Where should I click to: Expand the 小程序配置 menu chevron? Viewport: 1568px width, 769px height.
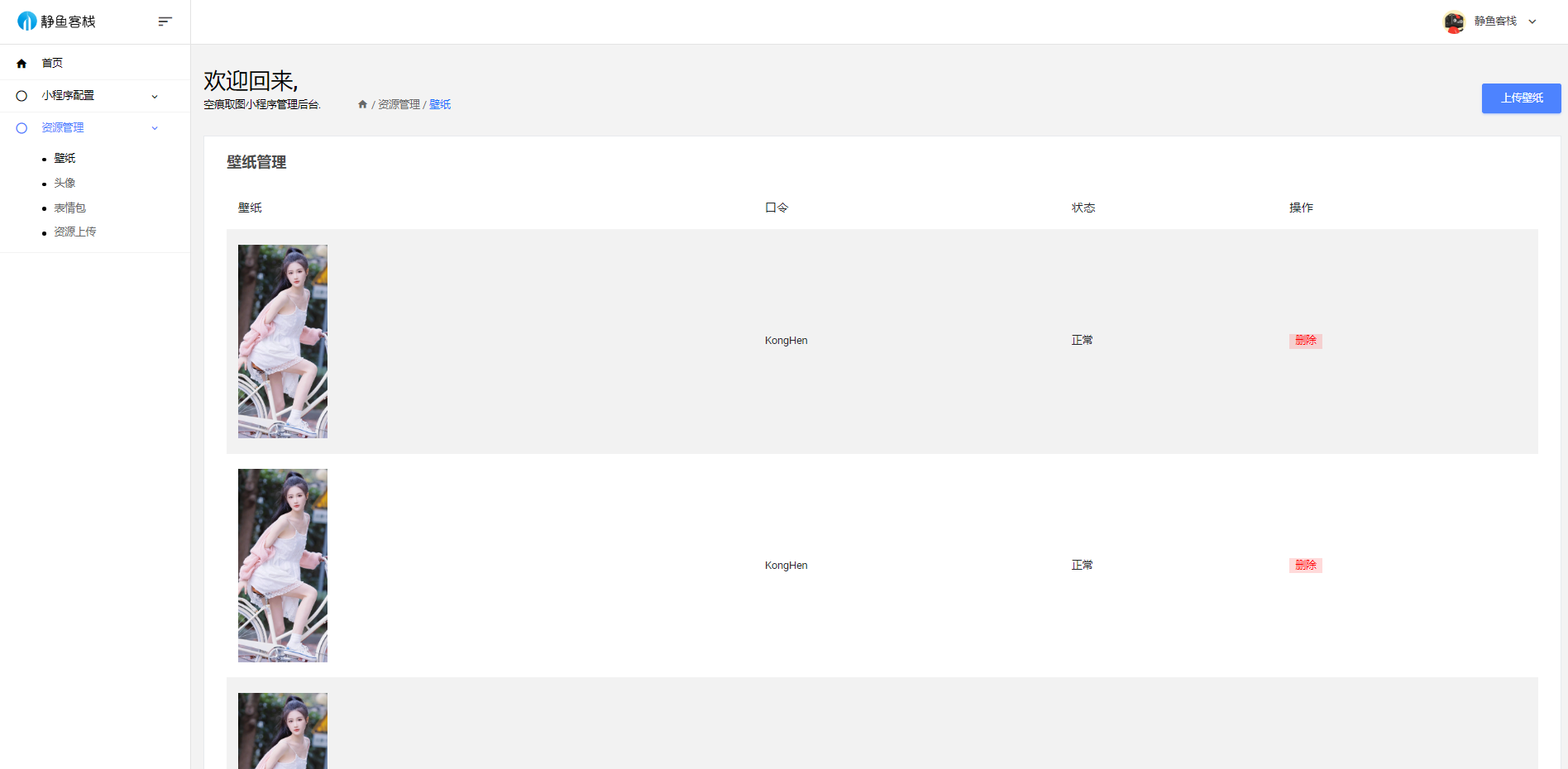tap(155, 97)
